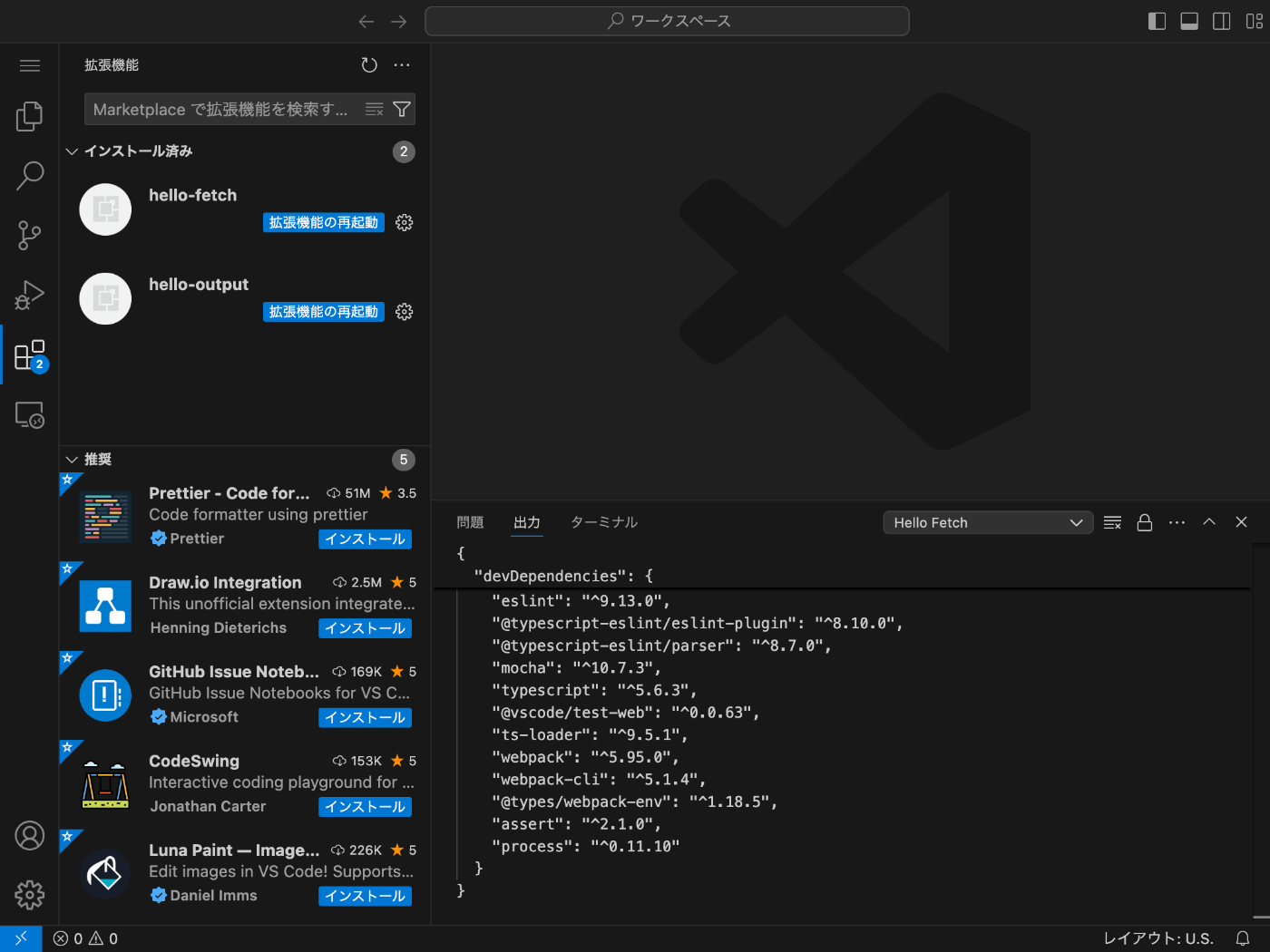Screen dimensions: 1270x952
Task: Click the "typescript": "^5.6.3" output line
Action: click(x=594, y=690)
